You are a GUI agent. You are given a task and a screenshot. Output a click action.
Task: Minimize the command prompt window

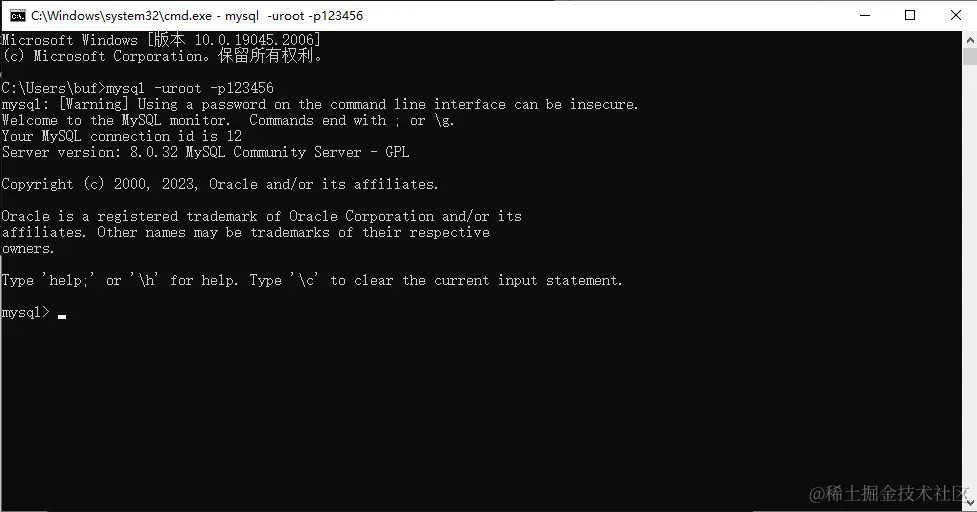pos(865,16)
